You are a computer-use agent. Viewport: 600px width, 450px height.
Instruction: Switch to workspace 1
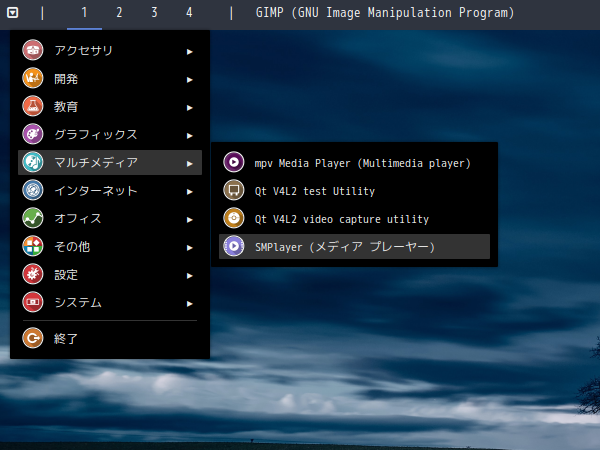[x=84, y=13]
